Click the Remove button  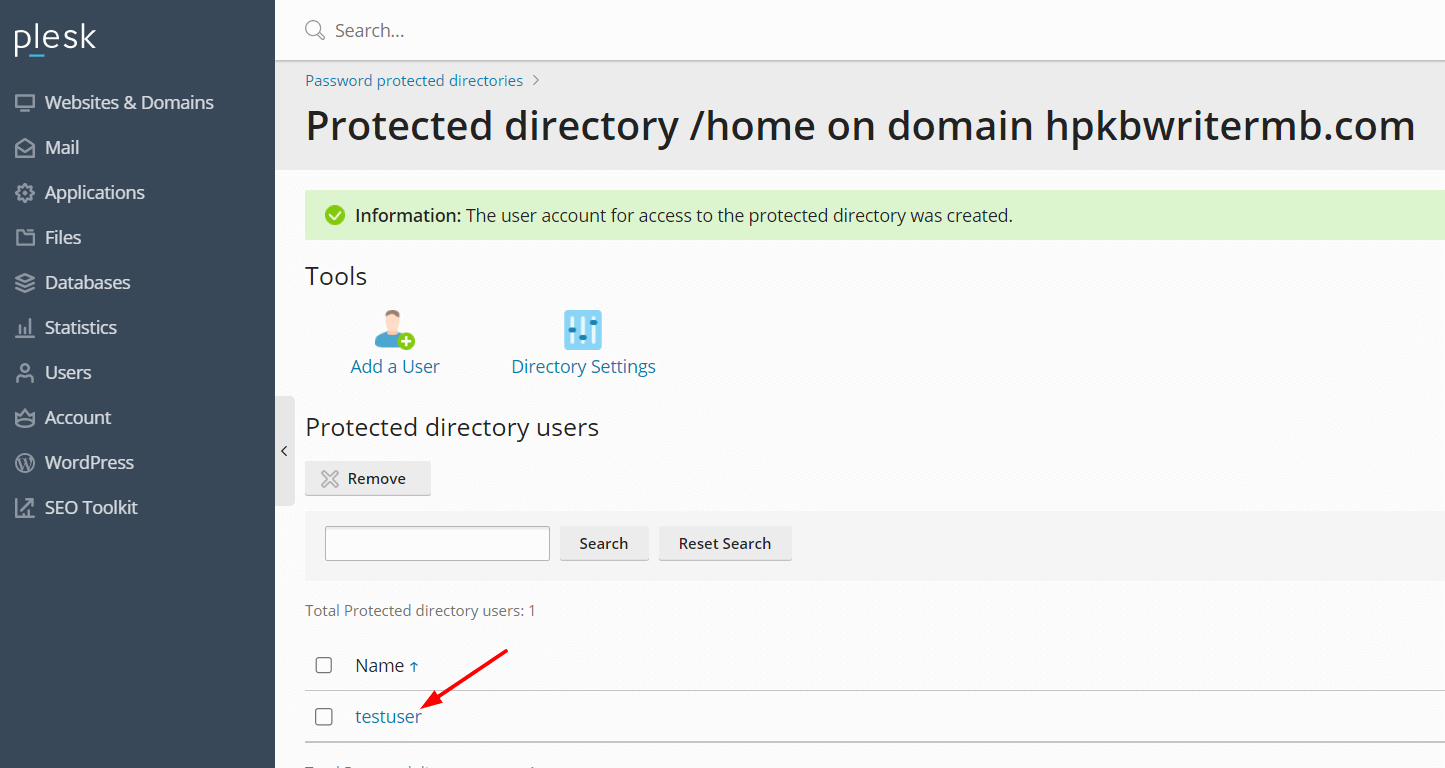(368, 478)
